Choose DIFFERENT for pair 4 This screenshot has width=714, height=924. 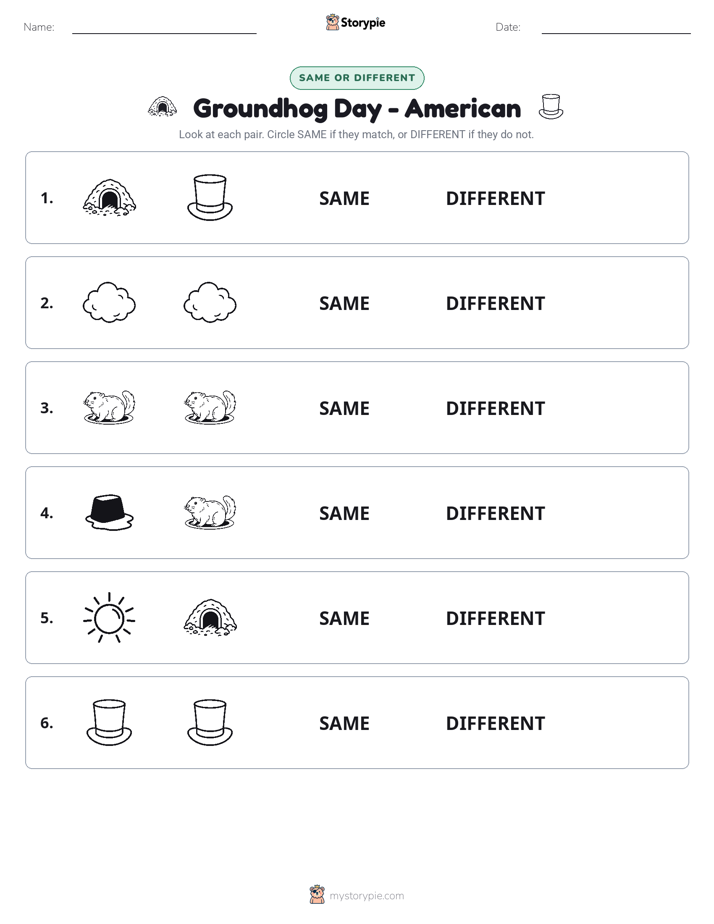[x=495, y=513]
